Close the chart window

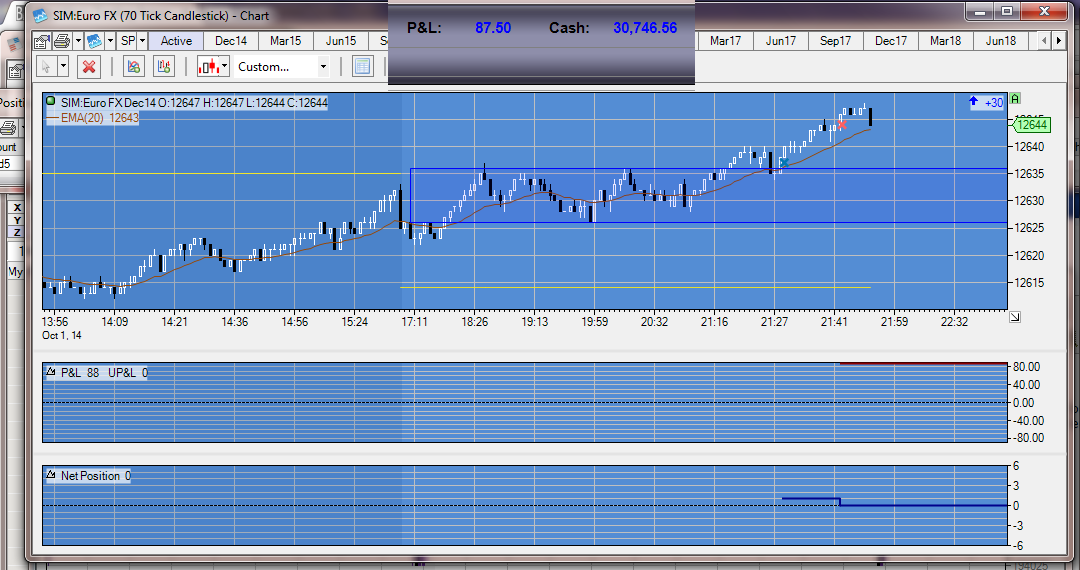click(1044, 12)
